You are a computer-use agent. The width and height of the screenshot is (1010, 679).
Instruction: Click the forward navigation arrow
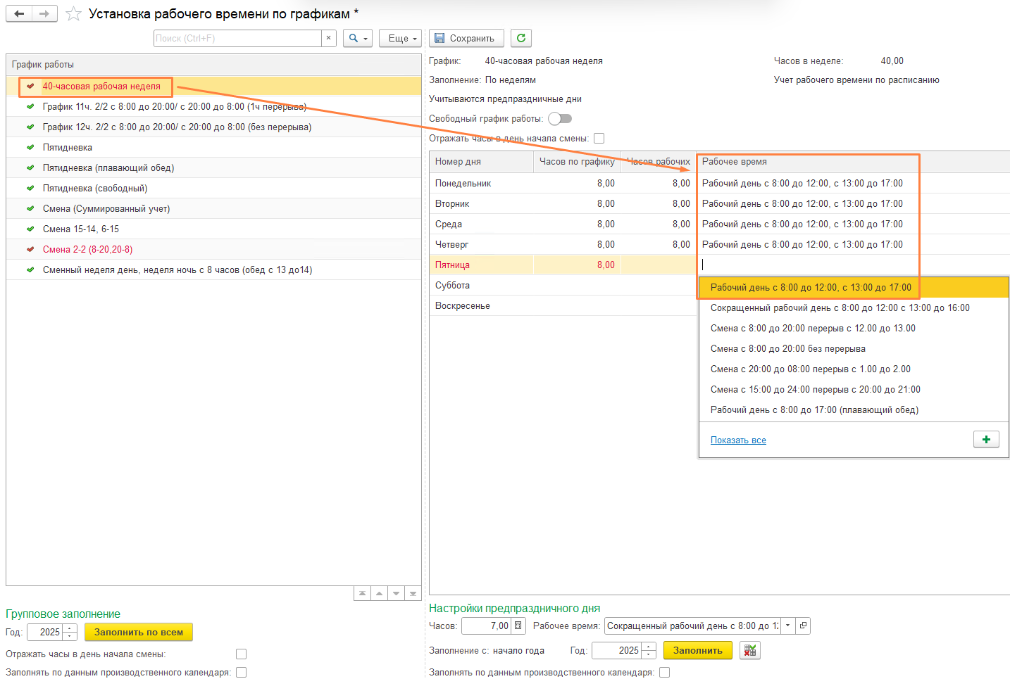tap(44, 14)
